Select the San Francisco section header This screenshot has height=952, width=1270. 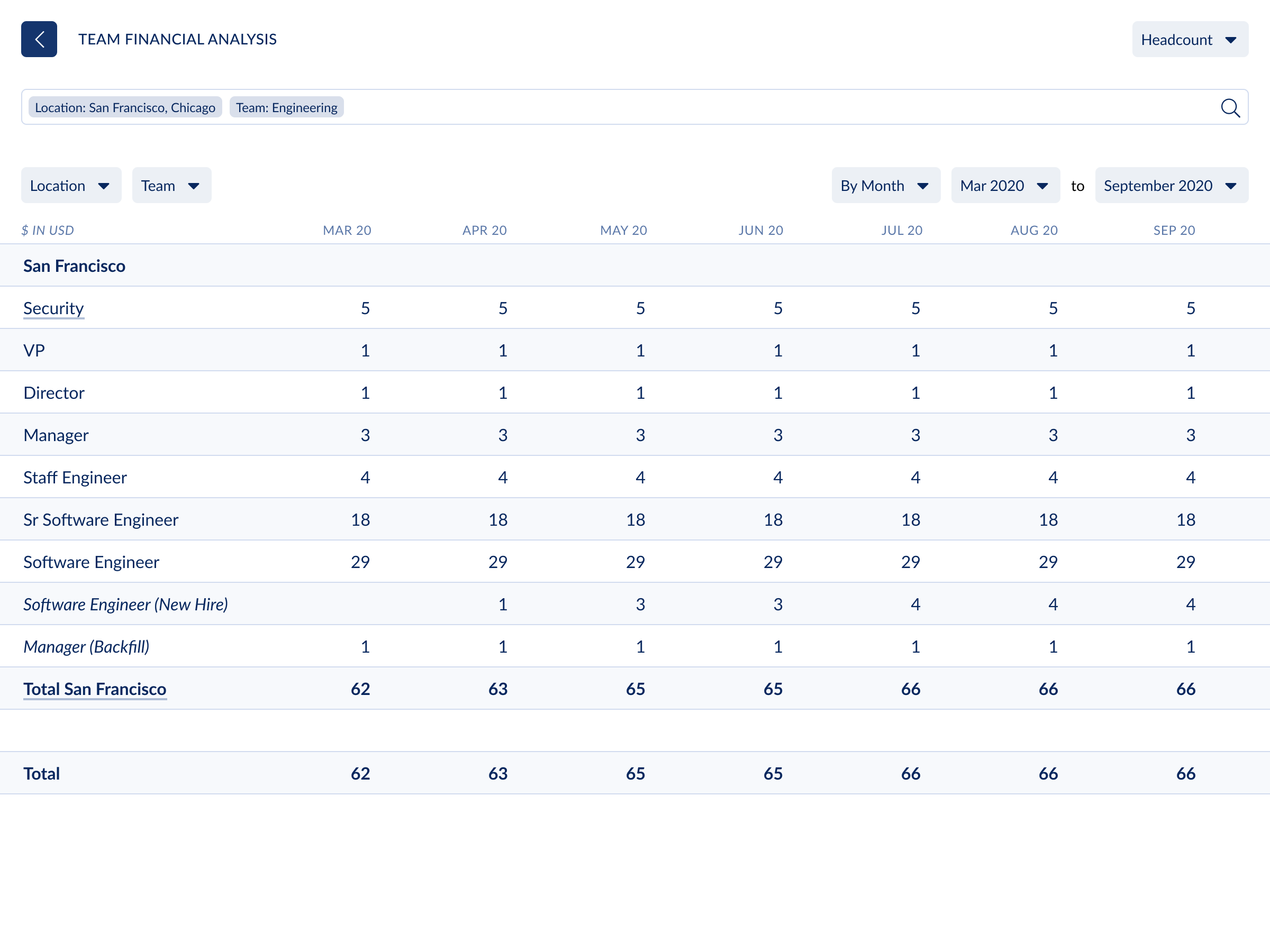coord(74,266)
